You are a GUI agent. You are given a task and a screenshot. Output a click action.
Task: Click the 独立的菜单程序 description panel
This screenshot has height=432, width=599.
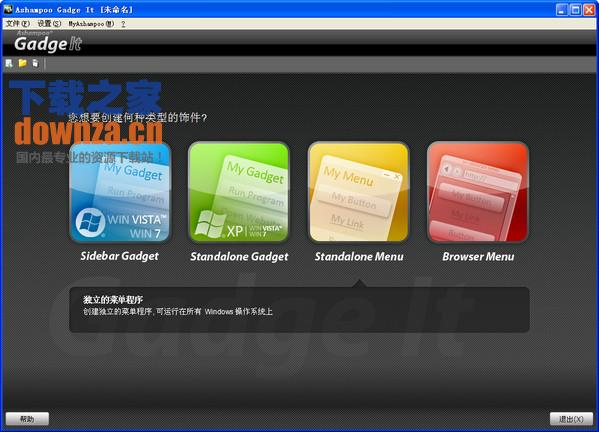[x=299, y=309]
